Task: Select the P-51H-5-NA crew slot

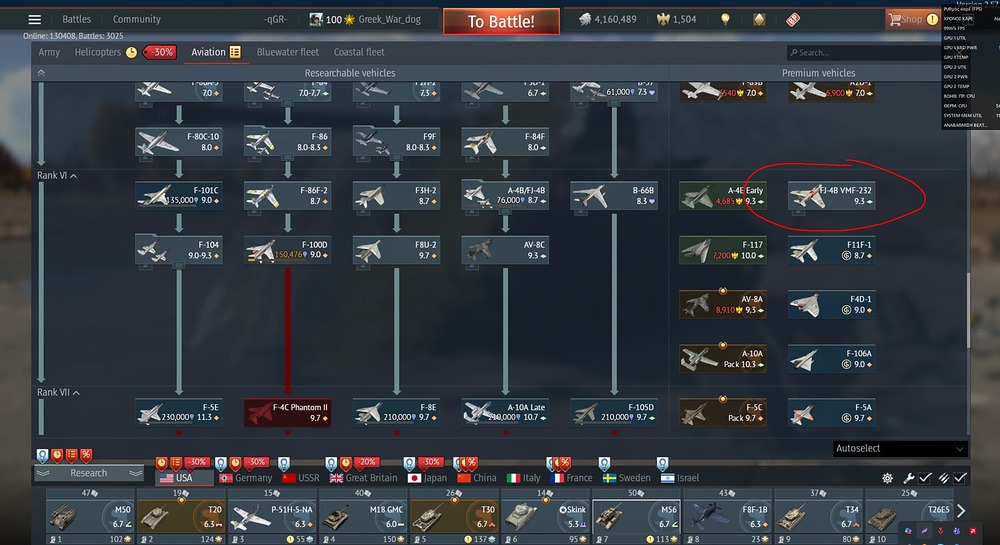Action: [x=273, y=515]
